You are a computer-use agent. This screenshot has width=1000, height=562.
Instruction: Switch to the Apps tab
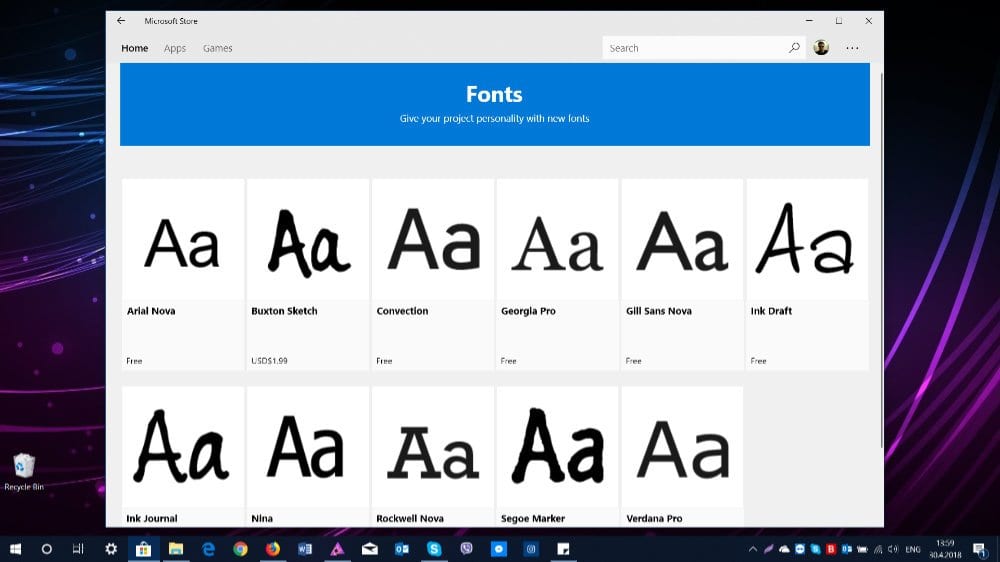[x=175, y=48]
